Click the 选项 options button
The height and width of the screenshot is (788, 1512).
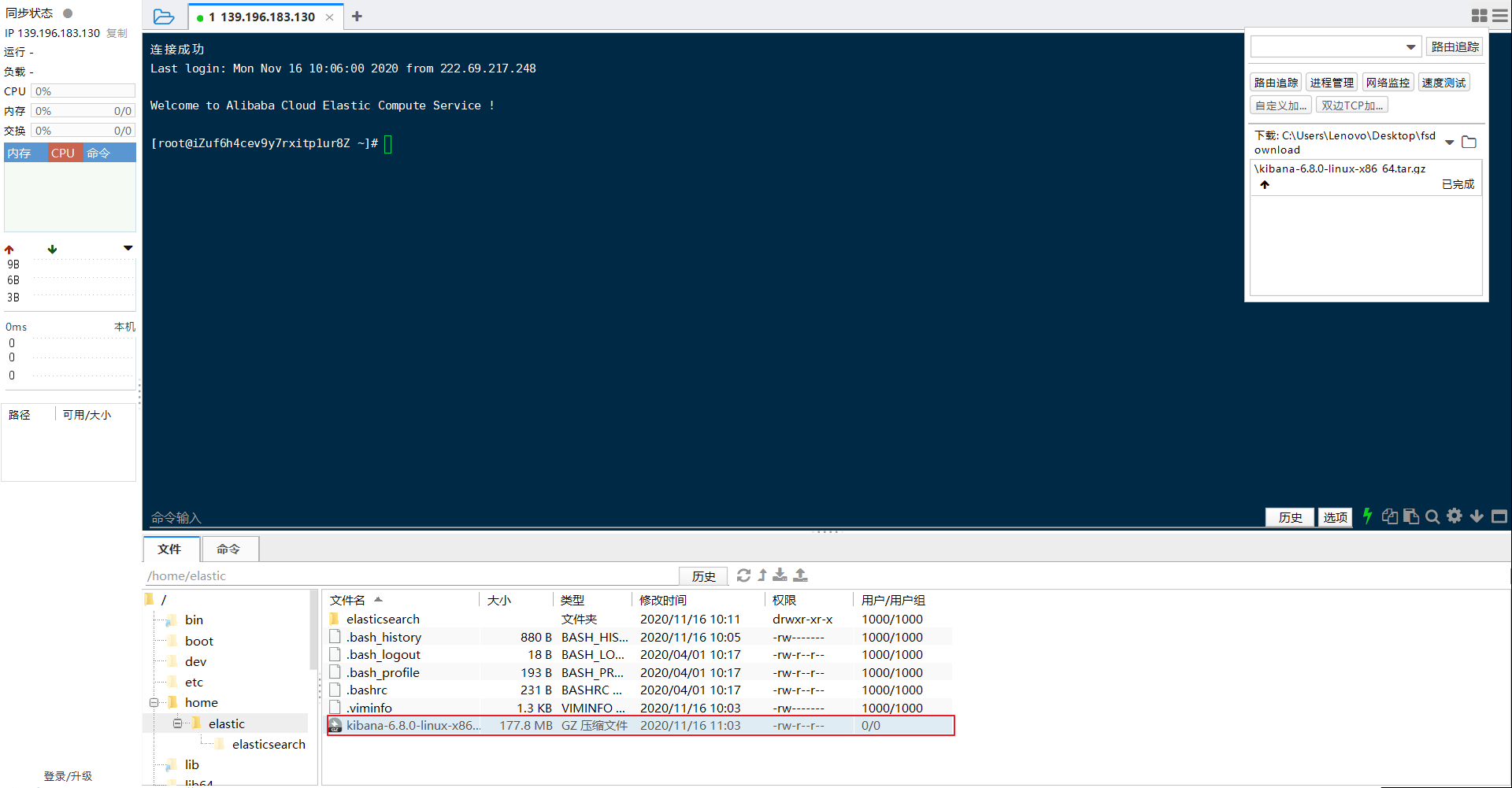click(1335, 517)
